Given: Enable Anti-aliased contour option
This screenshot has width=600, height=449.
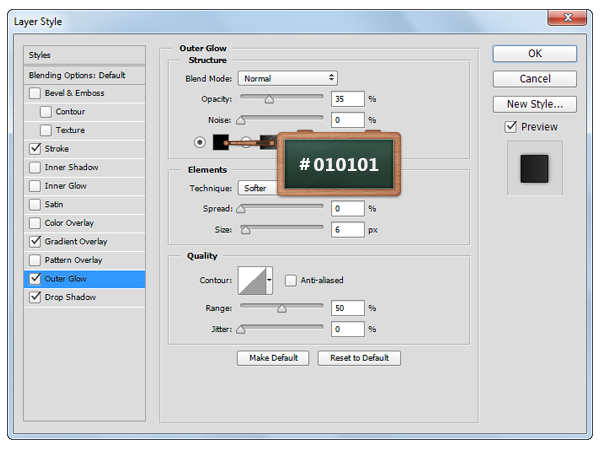Looking at the screenshot, I should click(x=291, y=280).
